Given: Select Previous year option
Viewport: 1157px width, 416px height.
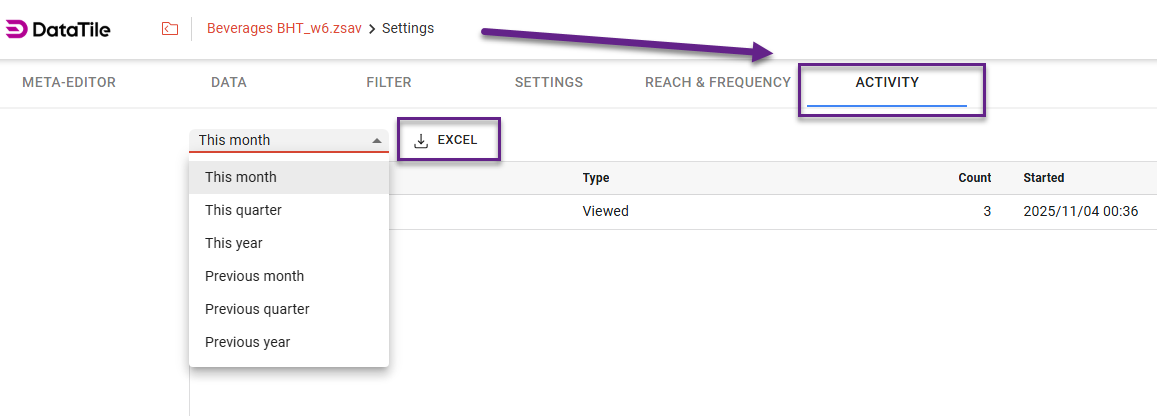Looking at the screenshot, I should (247, 342).
